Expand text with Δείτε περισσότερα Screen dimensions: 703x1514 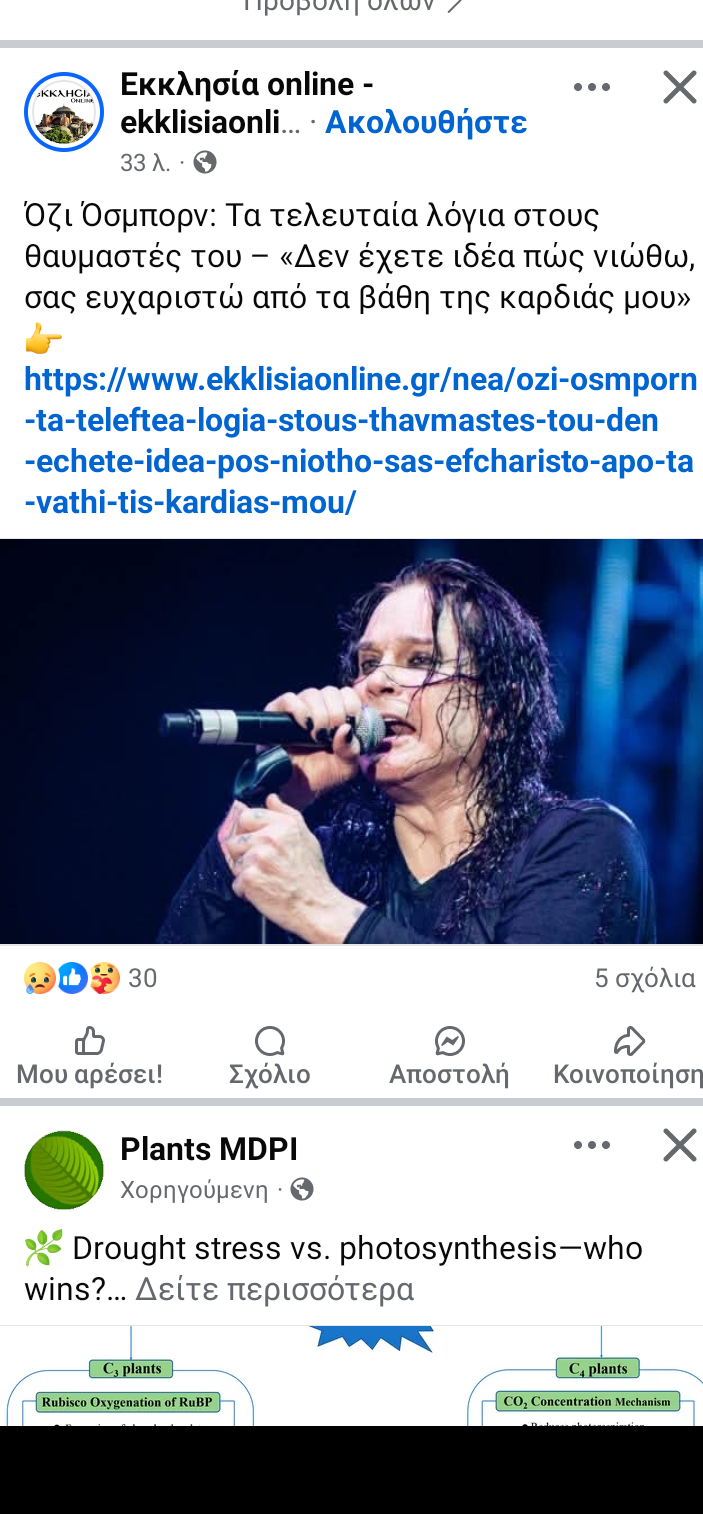274,1289
